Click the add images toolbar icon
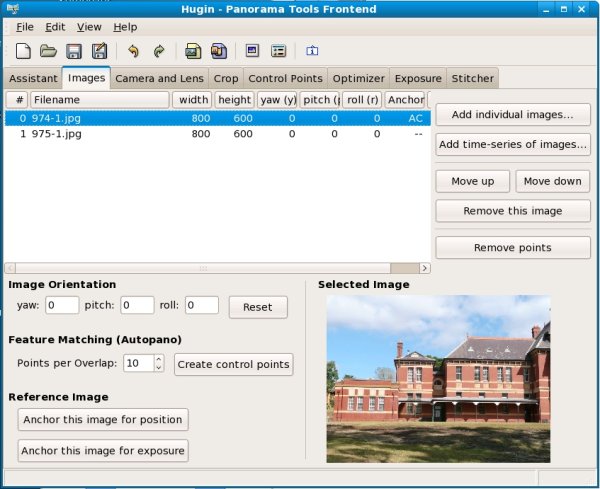Screen dimensions: 600x489 point(193,51)
